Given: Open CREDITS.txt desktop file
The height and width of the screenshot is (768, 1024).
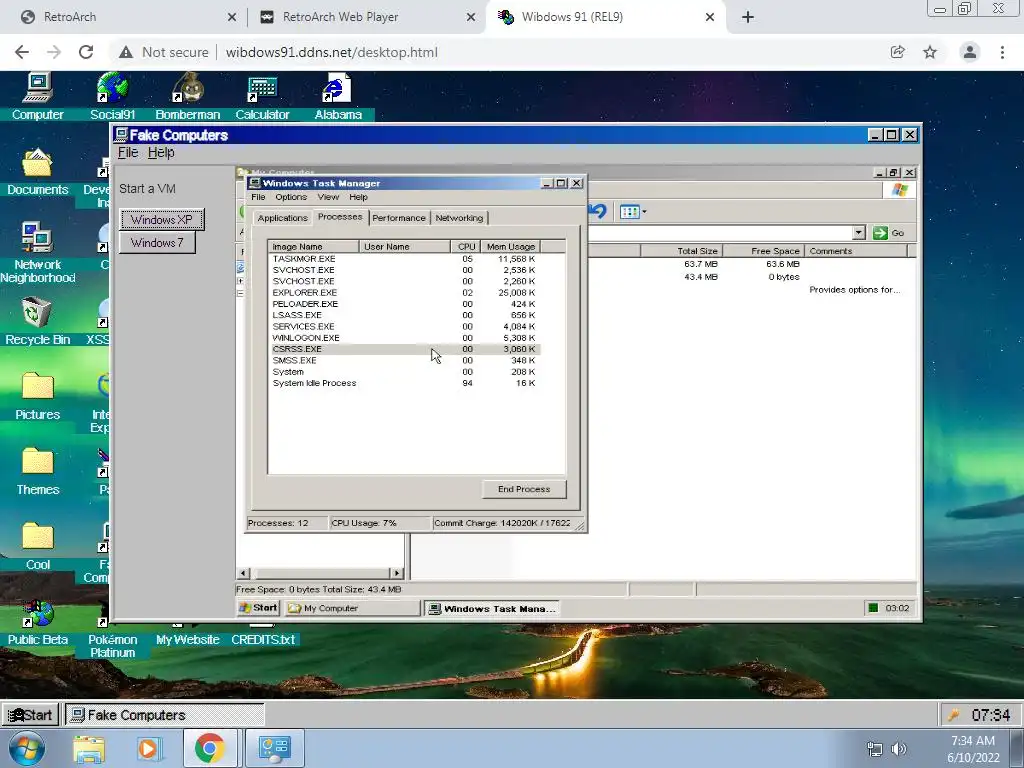Looking at the screenshot, I should (263, 639).
